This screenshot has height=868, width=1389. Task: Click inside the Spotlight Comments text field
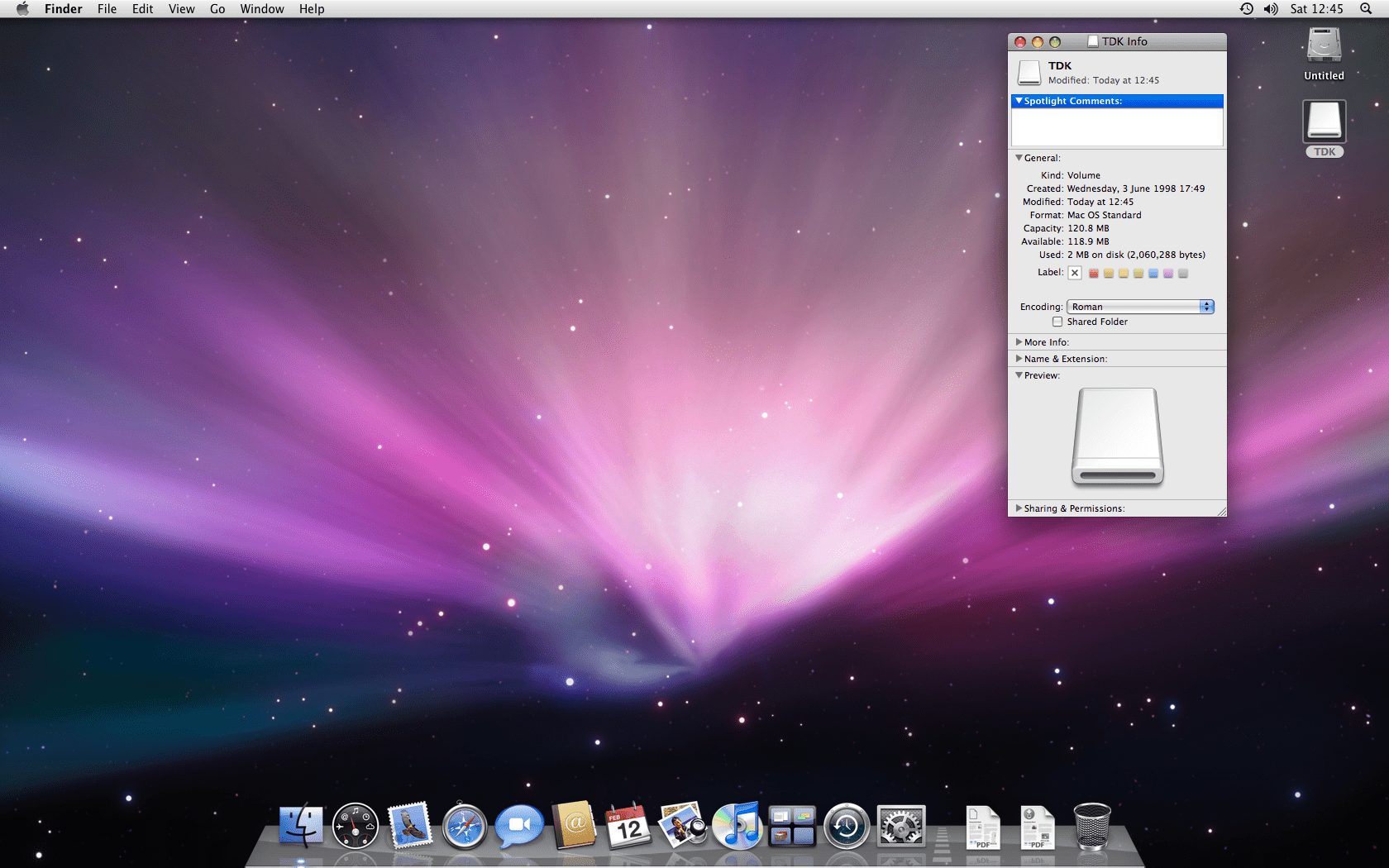pos(1117,127)
